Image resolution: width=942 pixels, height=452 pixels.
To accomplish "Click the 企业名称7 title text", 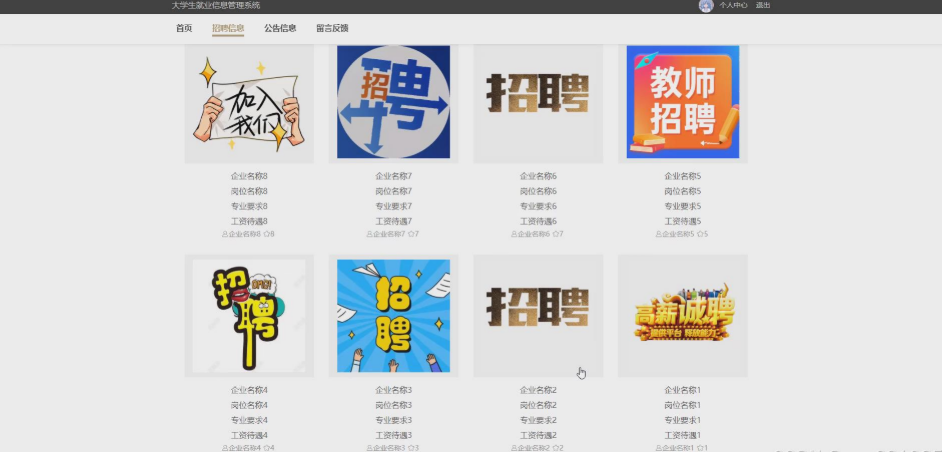I will coord(394,176).
